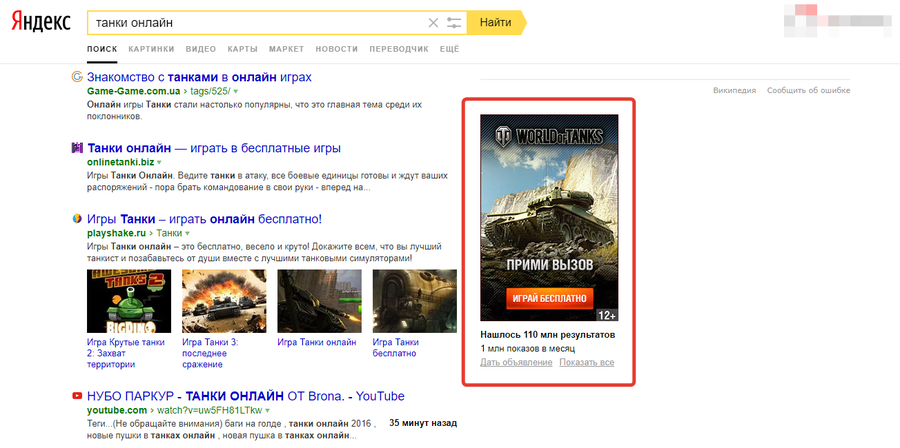
Task: Click the World of Tanks logo in banner
Action: 549,137
